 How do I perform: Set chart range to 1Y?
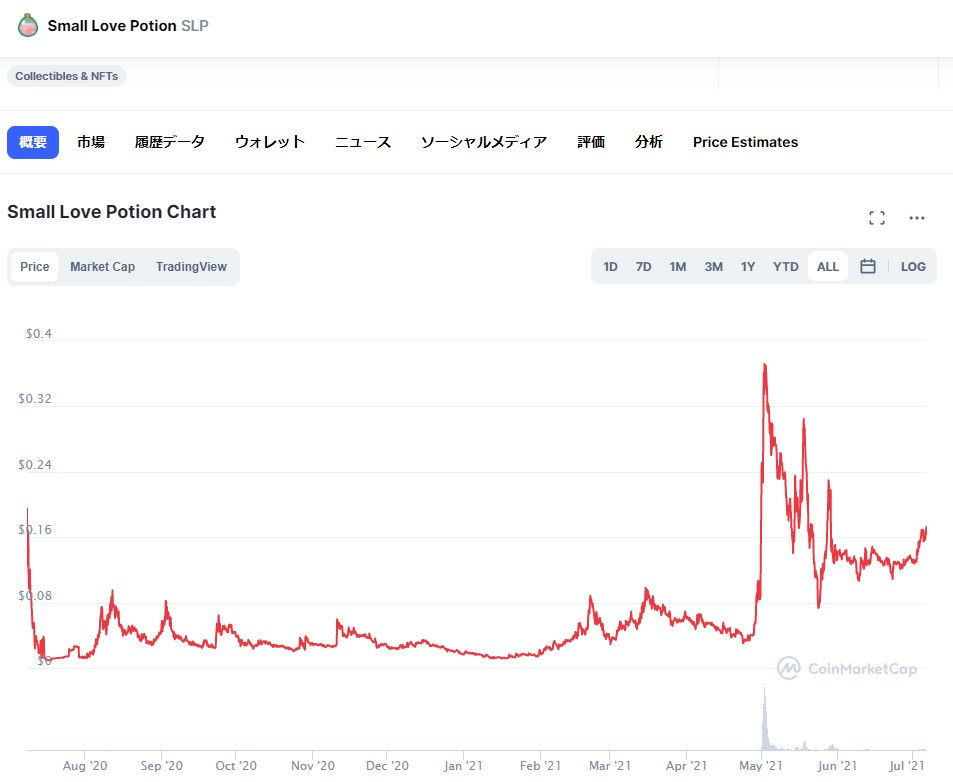point(748,267)
